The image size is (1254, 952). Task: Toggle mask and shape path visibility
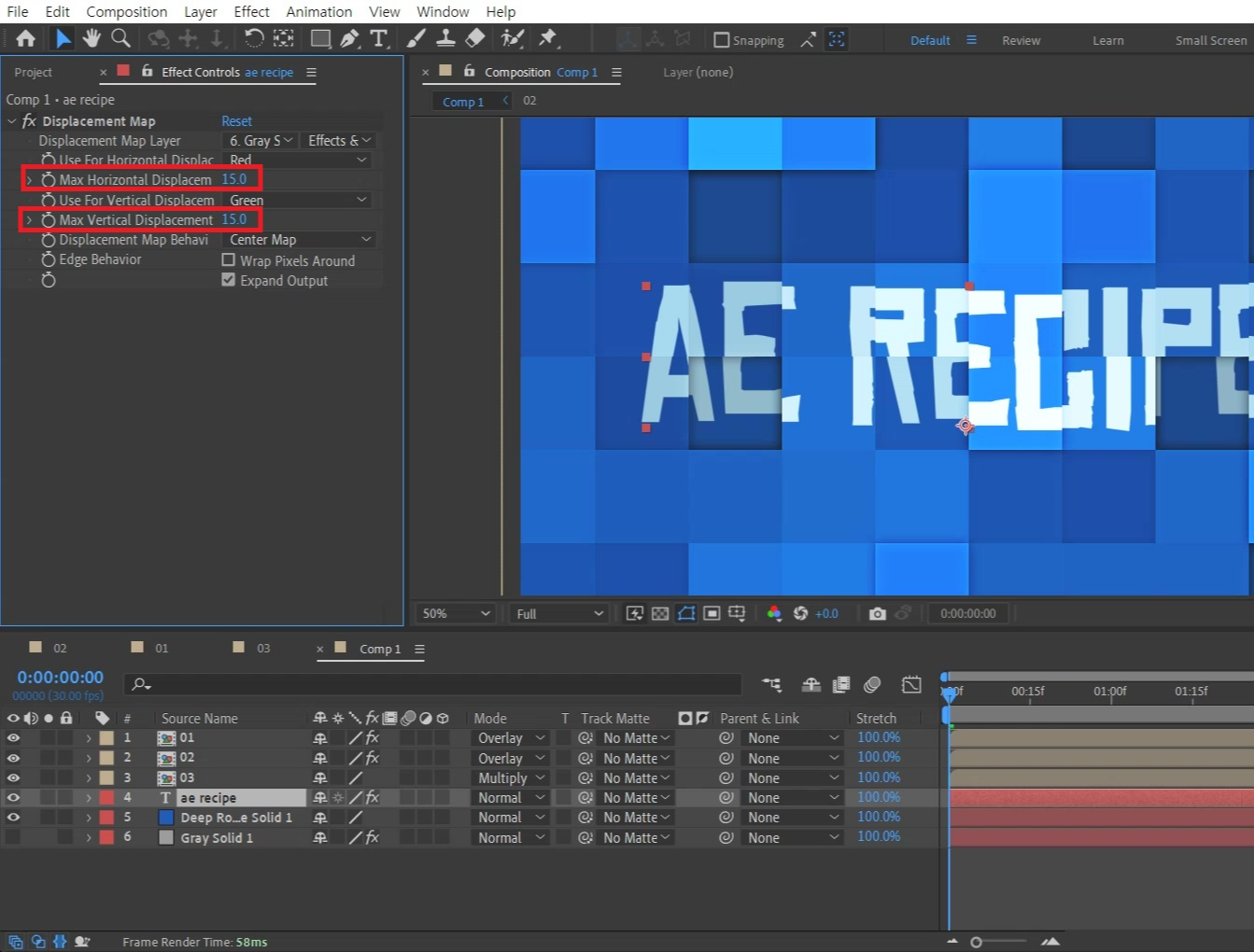pyautogui.click(x=686, y=613)
